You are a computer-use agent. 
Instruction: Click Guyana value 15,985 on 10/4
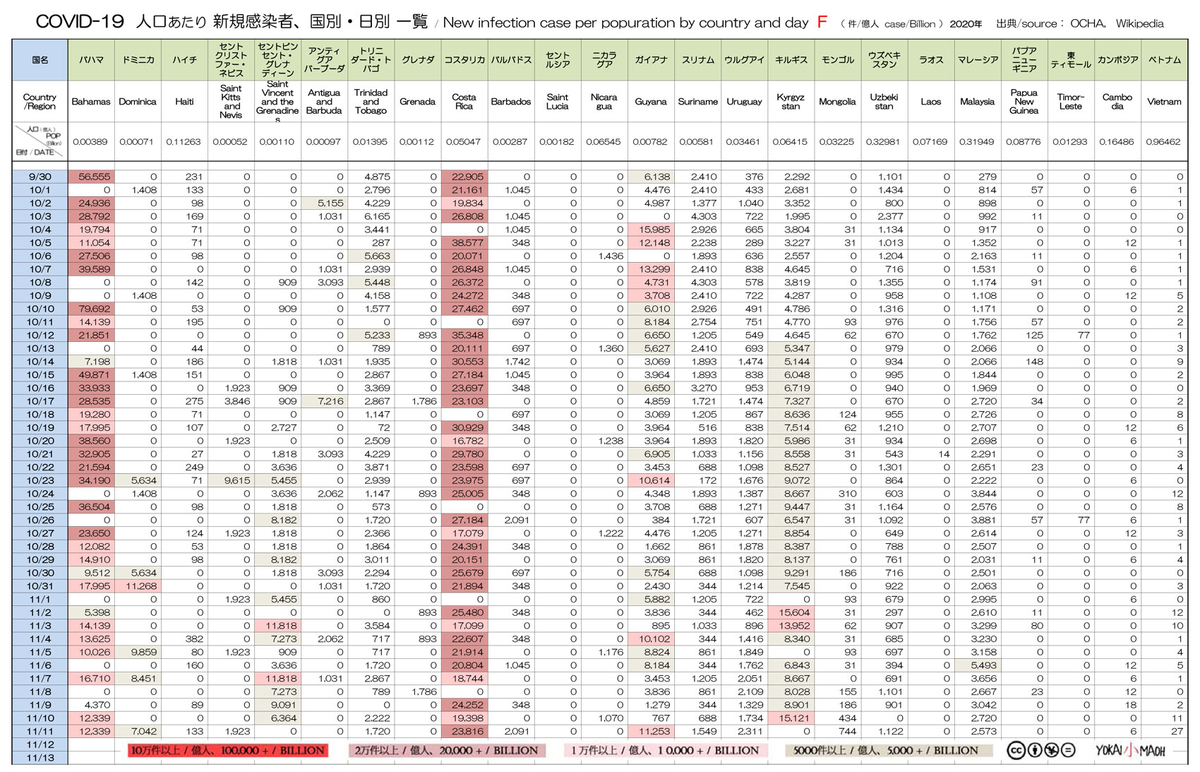650,230
